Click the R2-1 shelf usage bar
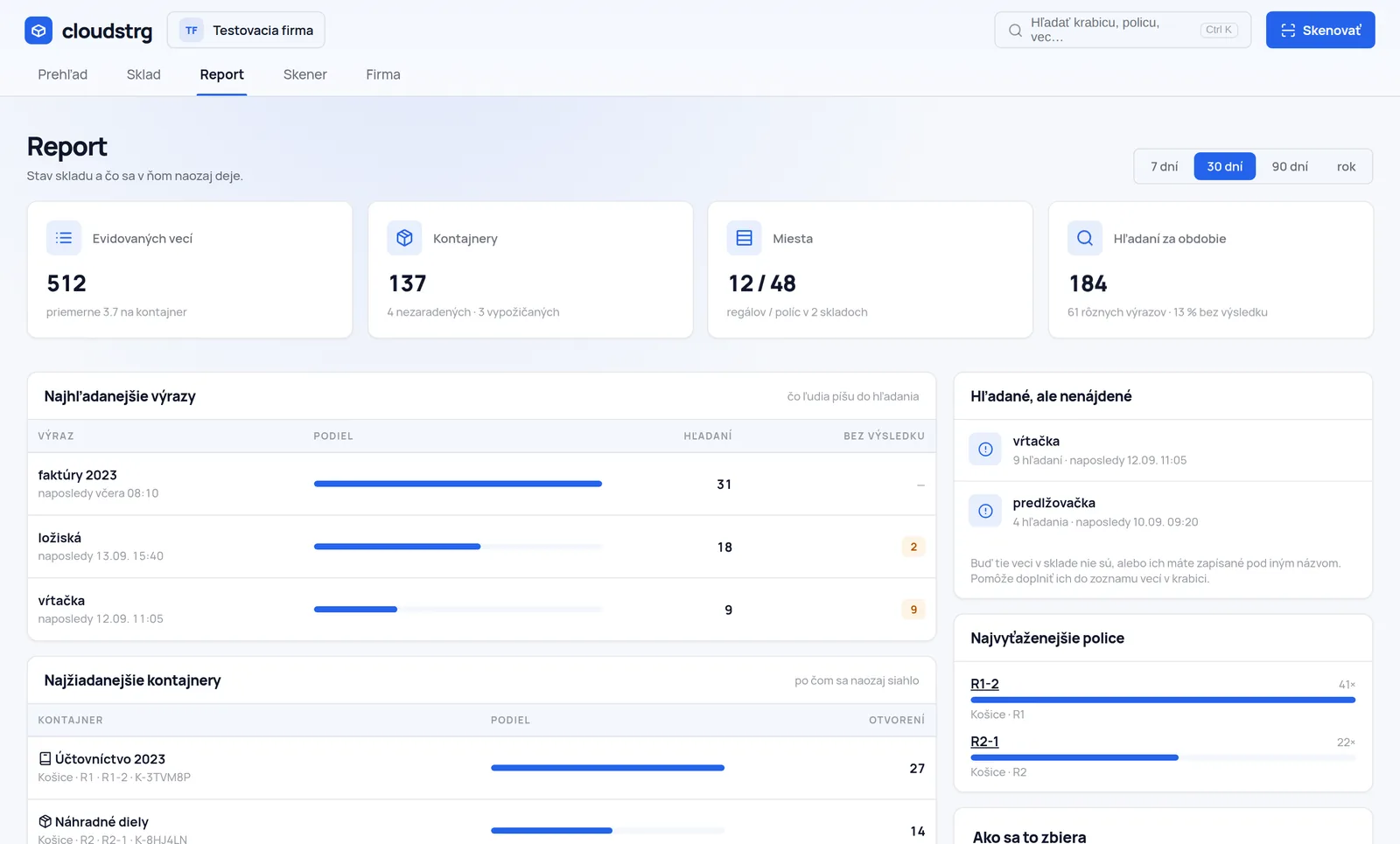Viewport: 1400px width, 844px height. tap(1163, 757)
